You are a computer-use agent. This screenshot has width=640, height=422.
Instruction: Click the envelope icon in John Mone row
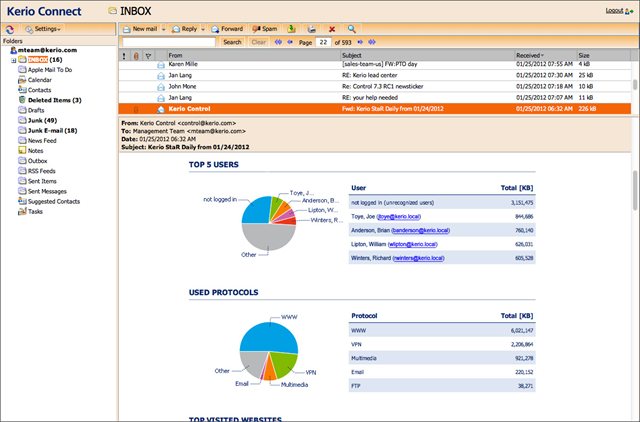(161, 87)
